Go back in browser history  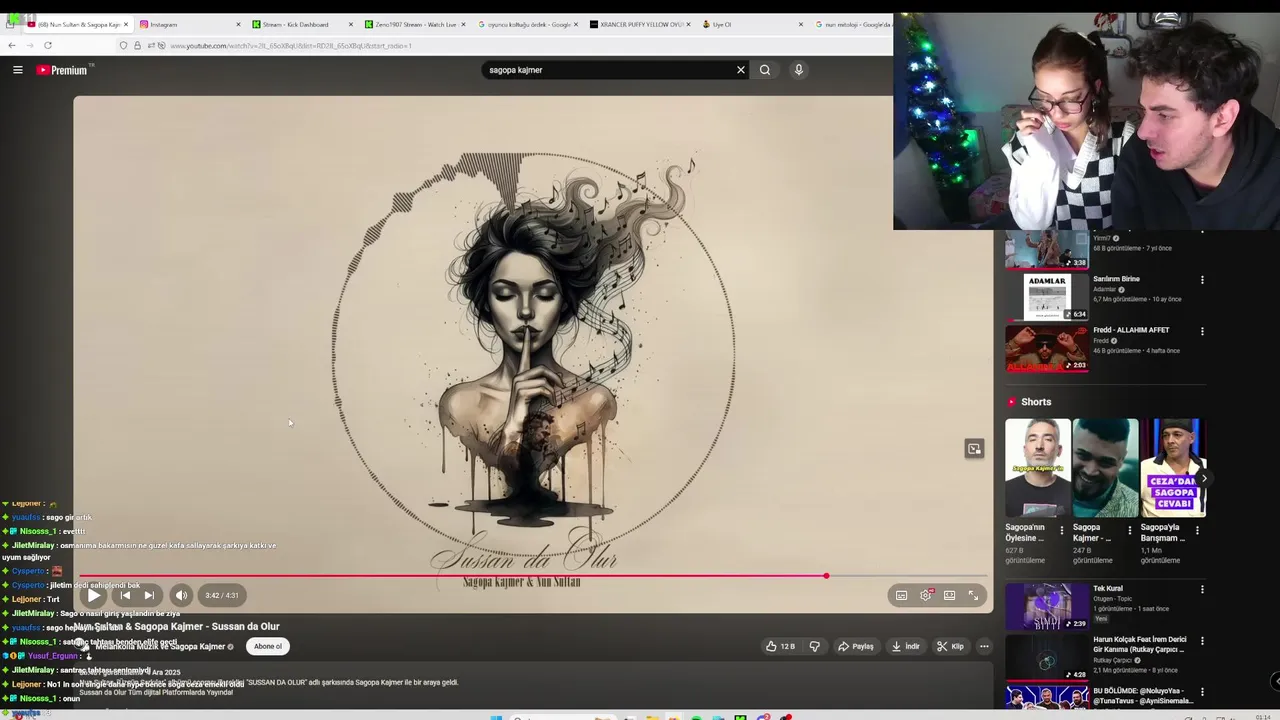(11, 45)
